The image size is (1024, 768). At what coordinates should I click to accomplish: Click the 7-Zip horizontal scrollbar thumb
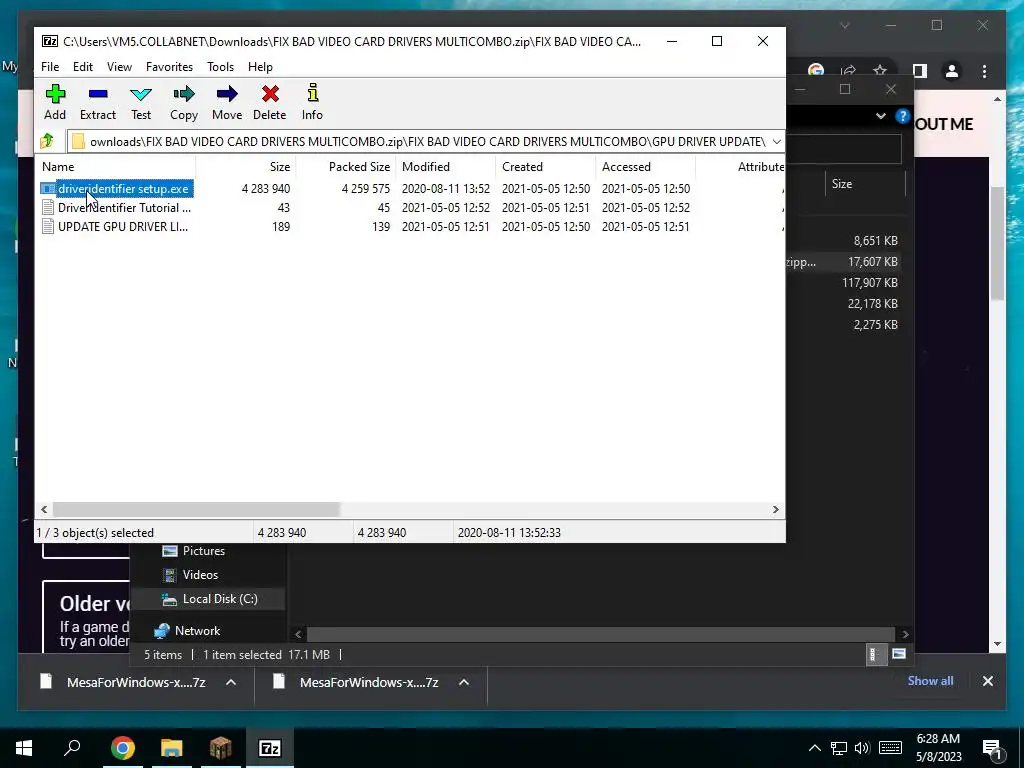tap(196, 509)
